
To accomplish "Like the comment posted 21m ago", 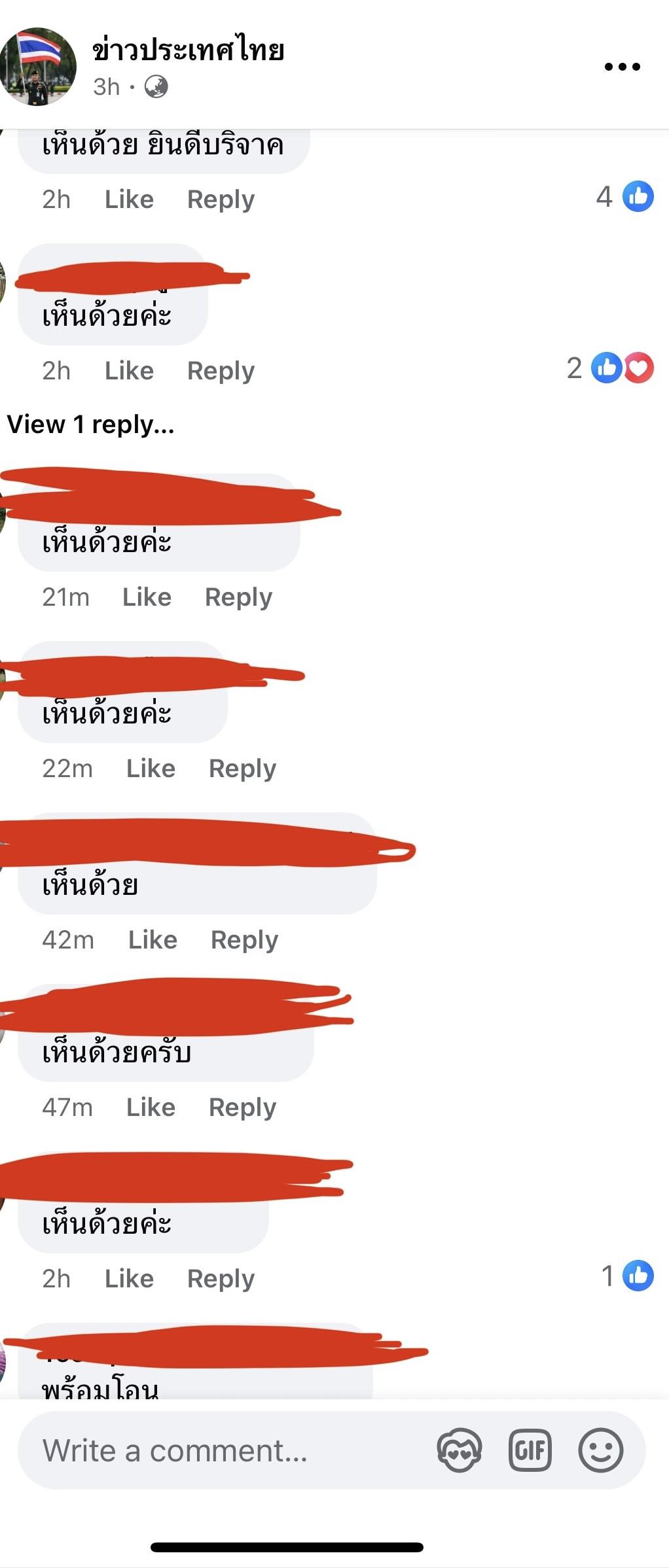I will click(147, 597).
